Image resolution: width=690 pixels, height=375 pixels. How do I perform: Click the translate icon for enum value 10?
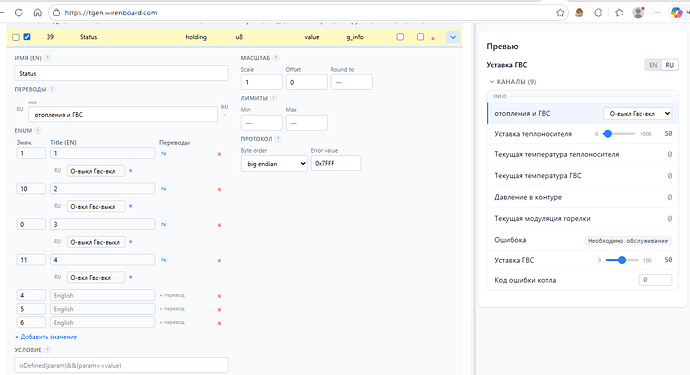164,189
